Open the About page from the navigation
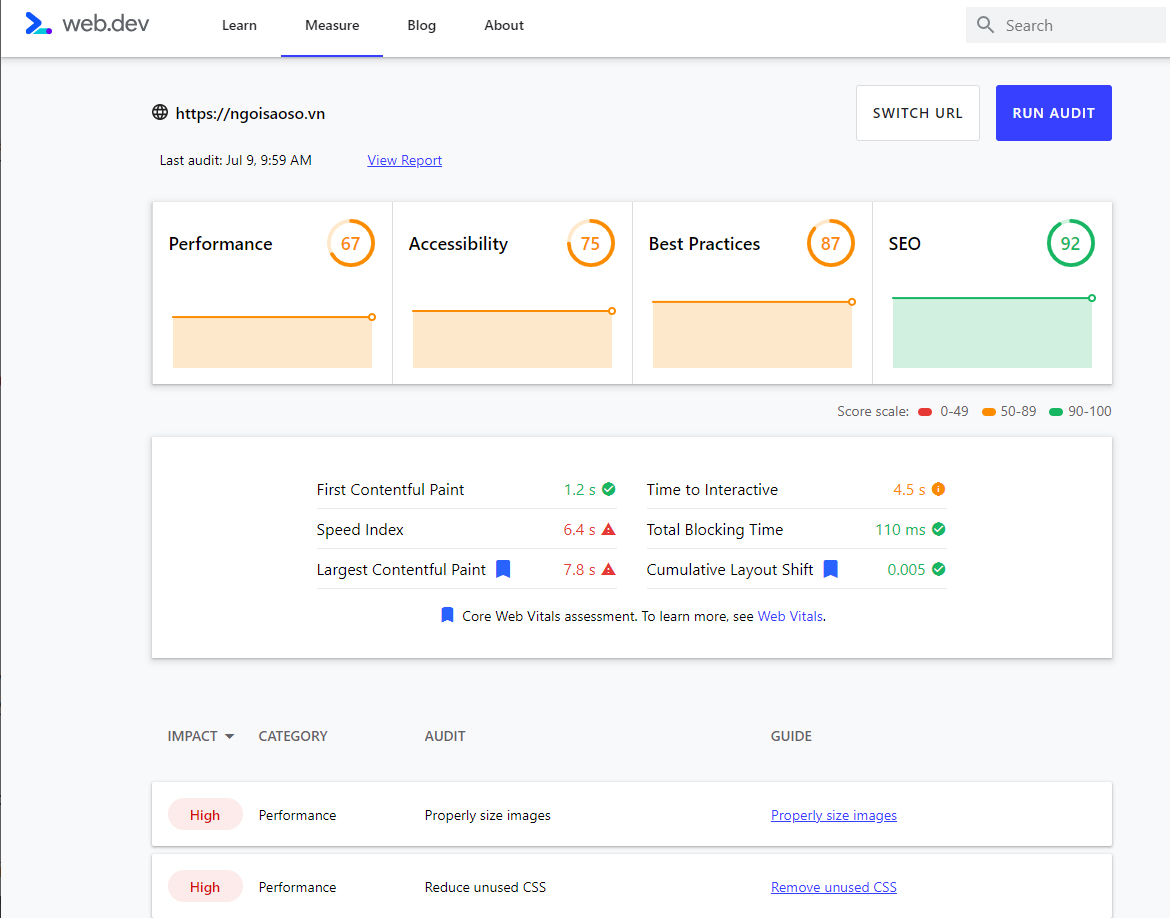 tap(503, 25)
